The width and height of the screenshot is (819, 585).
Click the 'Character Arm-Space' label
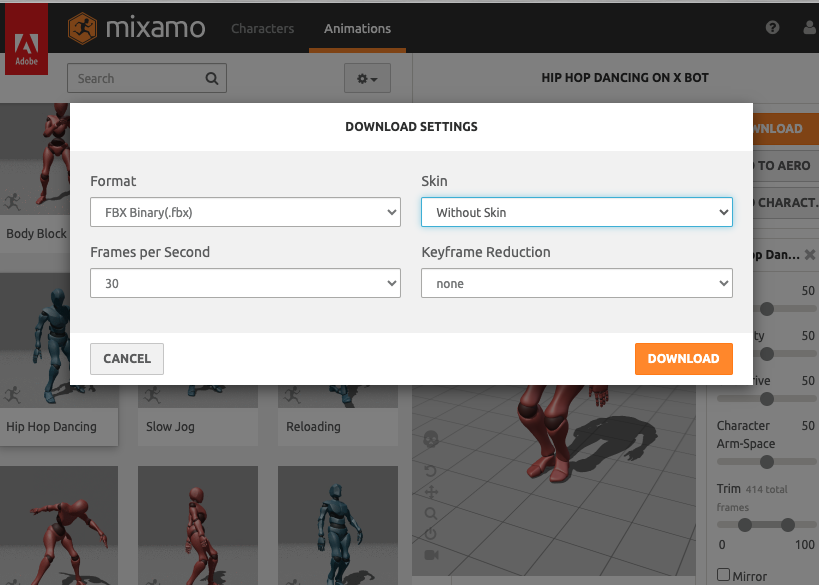pyautogui.click(x=746, y=435)
